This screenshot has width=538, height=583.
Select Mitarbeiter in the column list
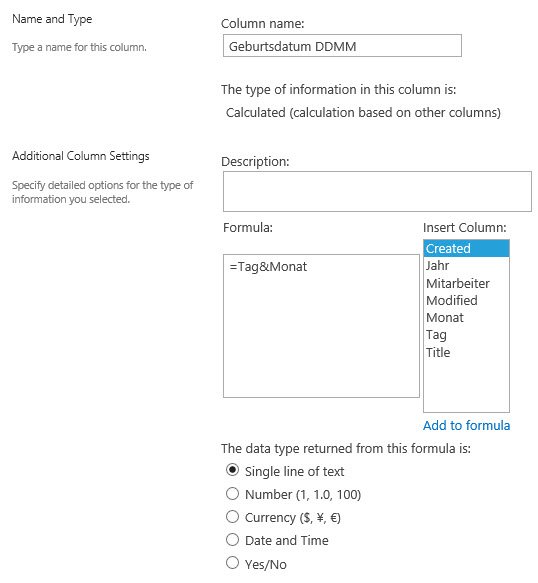click(466, 283)
